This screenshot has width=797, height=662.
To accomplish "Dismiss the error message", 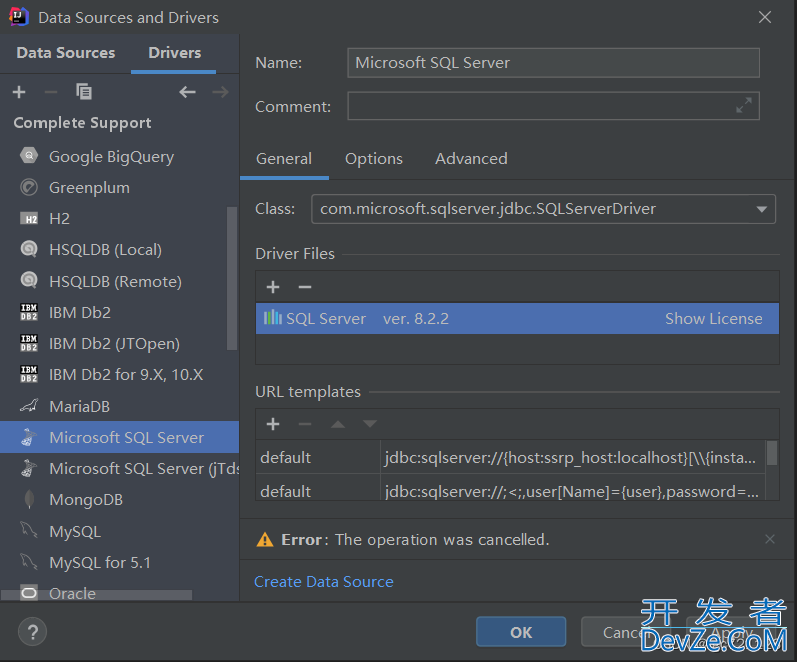I will pyautogui.click(x=770, y=539).
